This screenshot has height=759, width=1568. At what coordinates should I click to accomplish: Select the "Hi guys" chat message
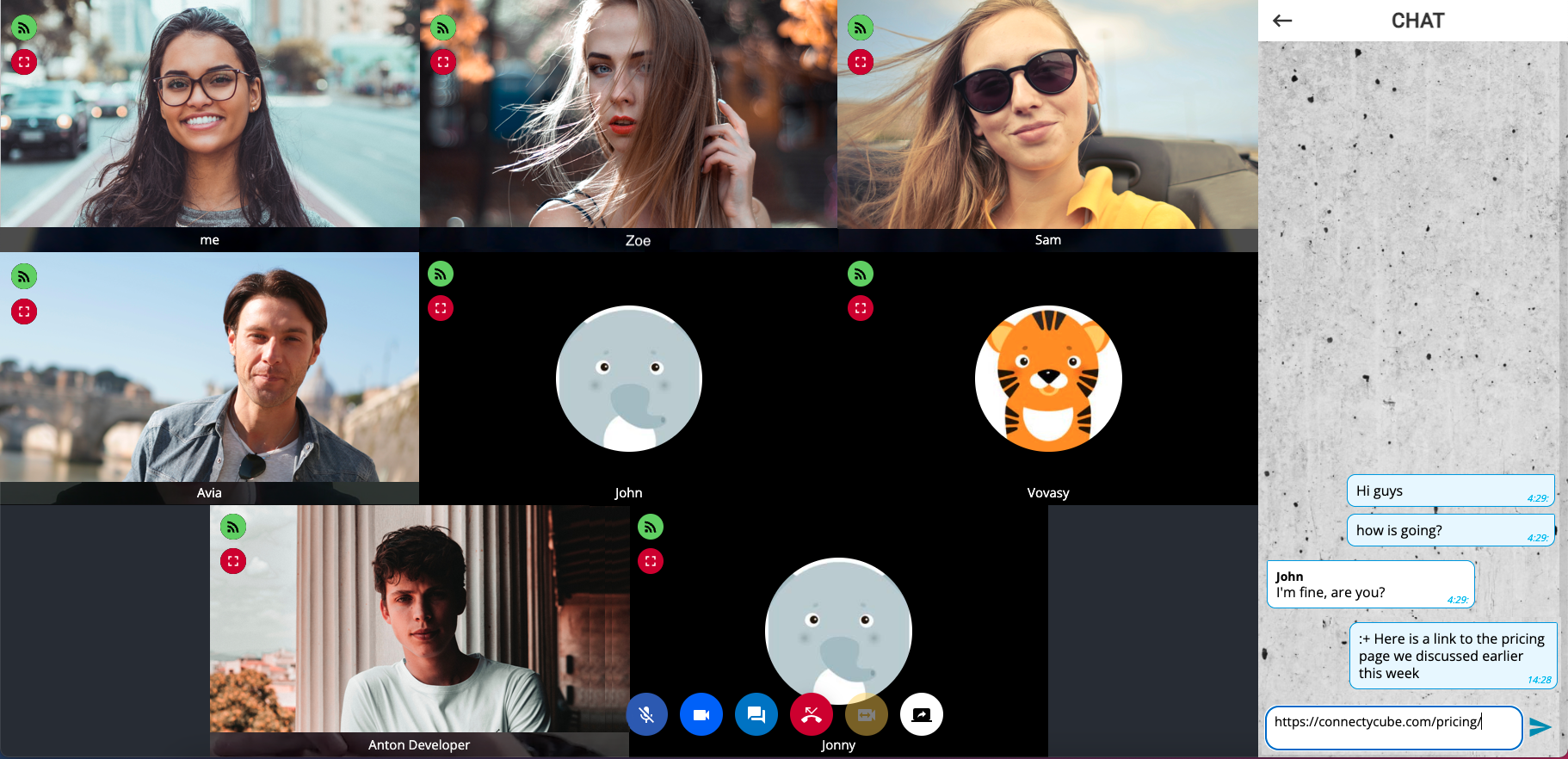coord(1451,491)
